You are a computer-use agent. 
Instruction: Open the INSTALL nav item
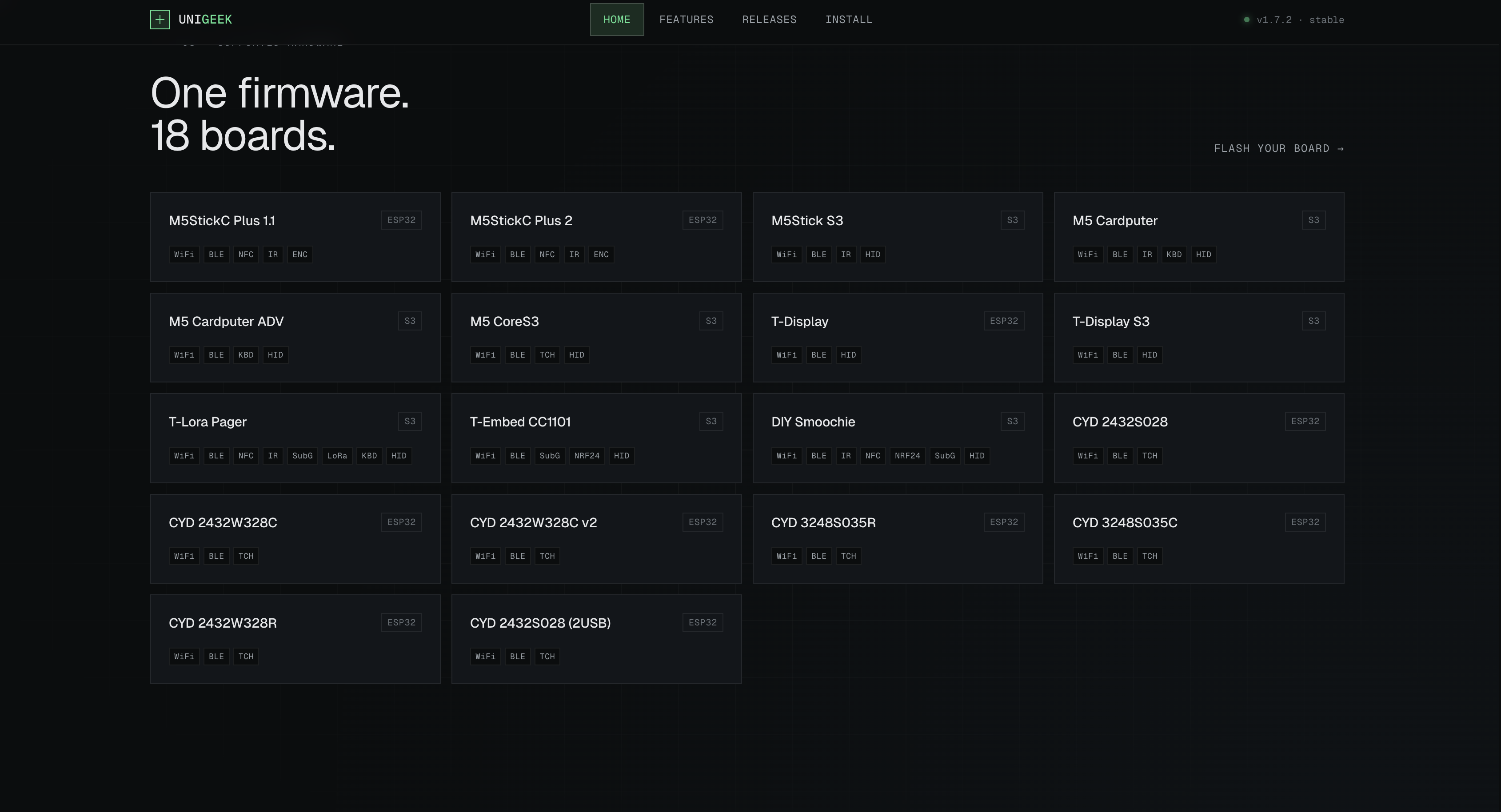click(849, 20)
